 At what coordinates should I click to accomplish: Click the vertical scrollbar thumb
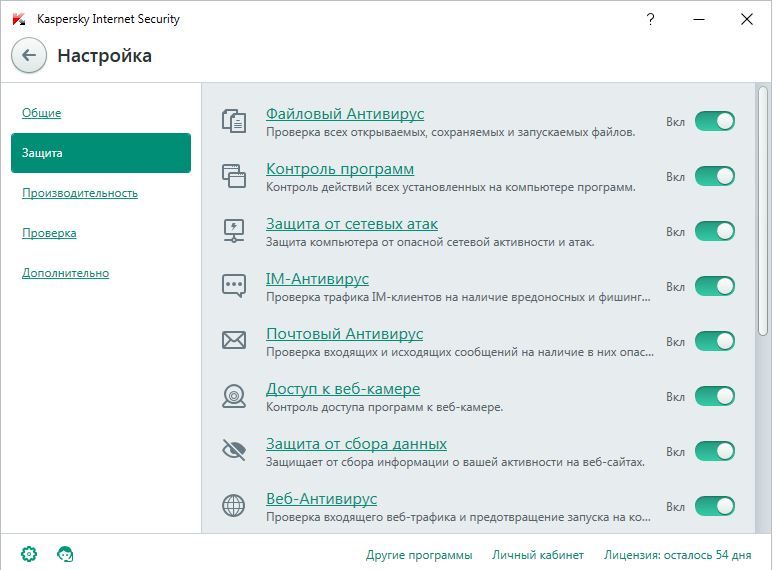764,210
